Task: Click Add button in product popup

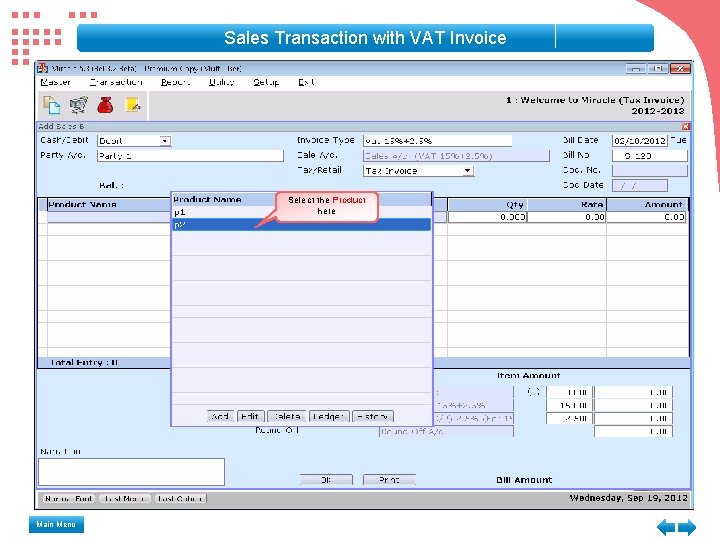Action: (220, 416)
